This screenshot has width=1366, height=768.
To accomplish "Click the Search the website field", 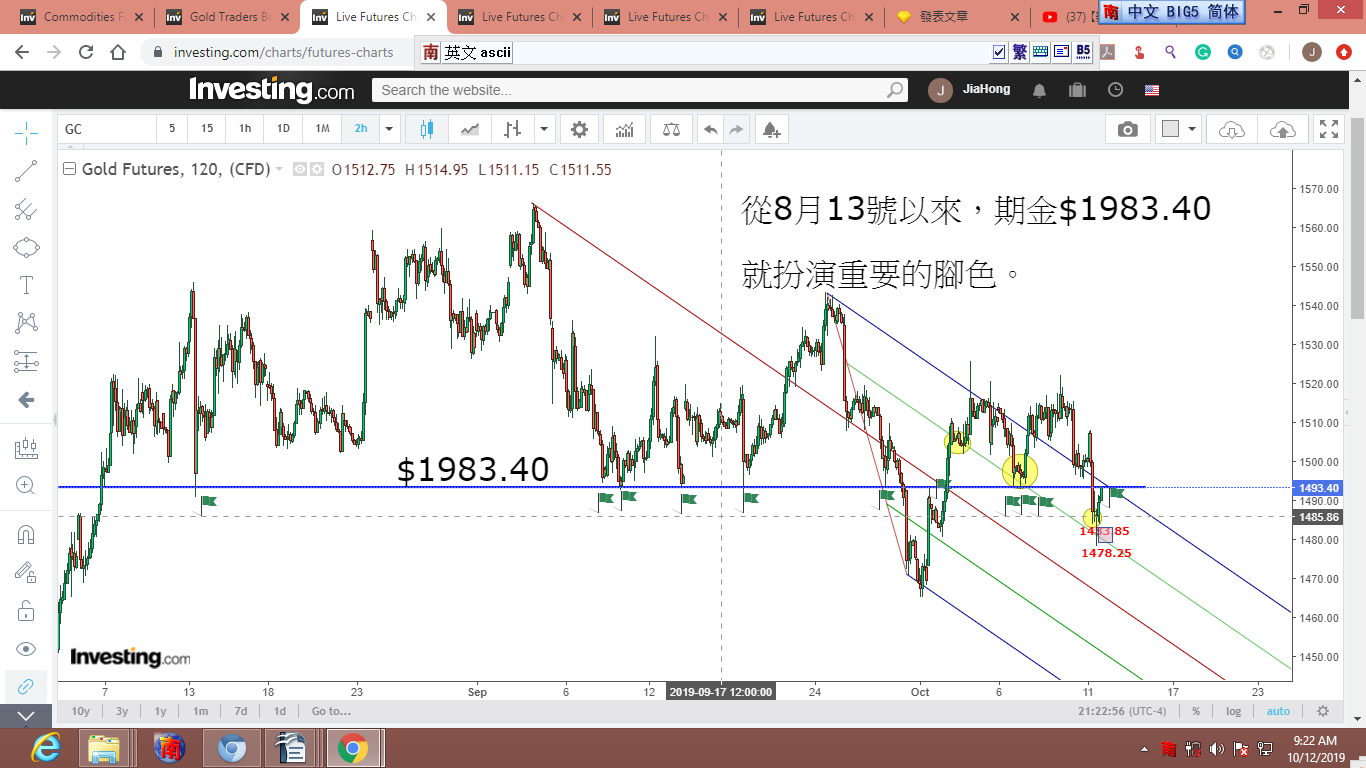I will pyautogui.click(x=640, y=90).
